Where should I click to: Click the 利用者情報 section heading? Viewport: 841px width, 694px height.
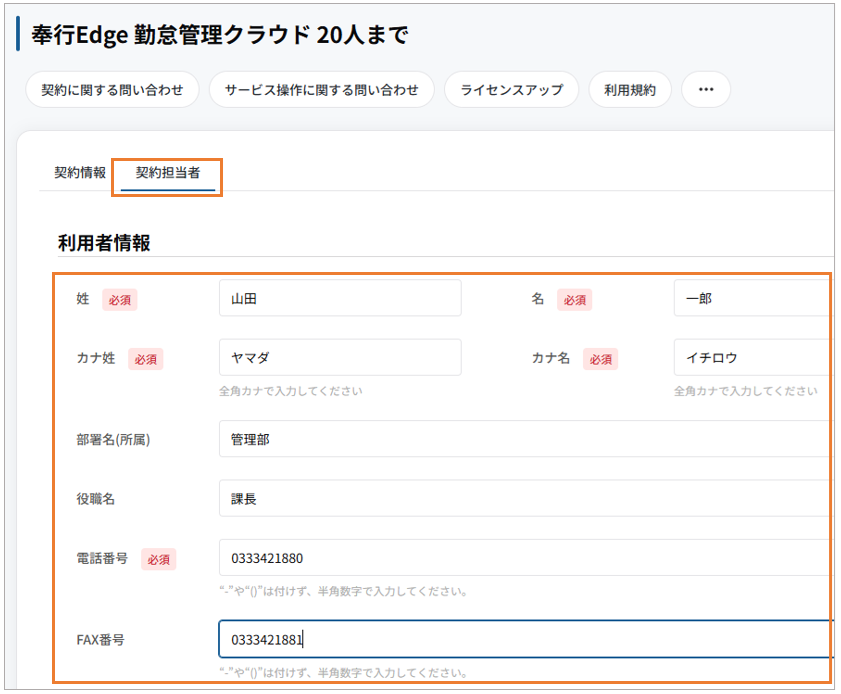pyautogui.click(x=104, y=243)
